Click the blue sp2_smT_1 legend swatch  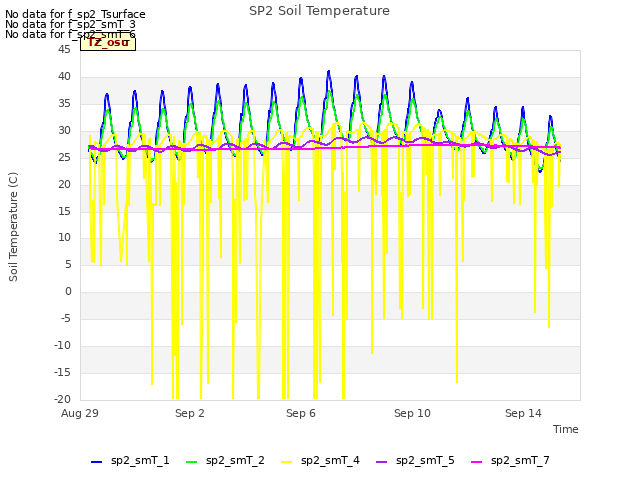point(96,462)
